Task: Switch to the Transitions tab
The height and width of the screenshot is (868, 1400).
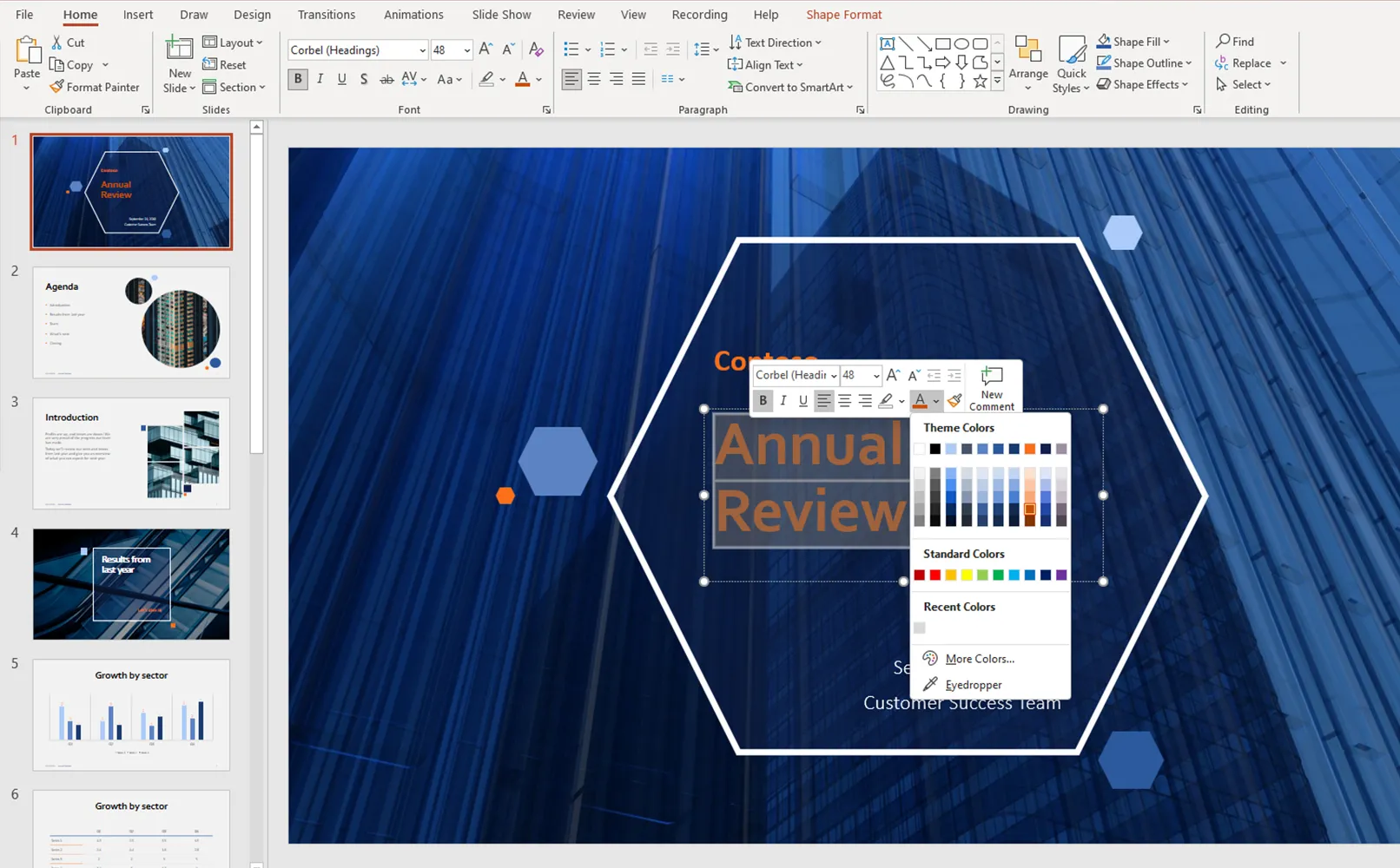Action: click(x=326, y=15)
